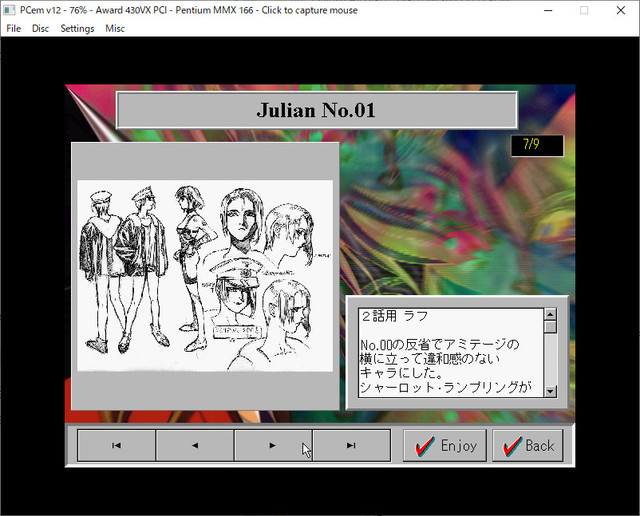
Task: Click the red checkmark on Back
Action: [513, 446]
